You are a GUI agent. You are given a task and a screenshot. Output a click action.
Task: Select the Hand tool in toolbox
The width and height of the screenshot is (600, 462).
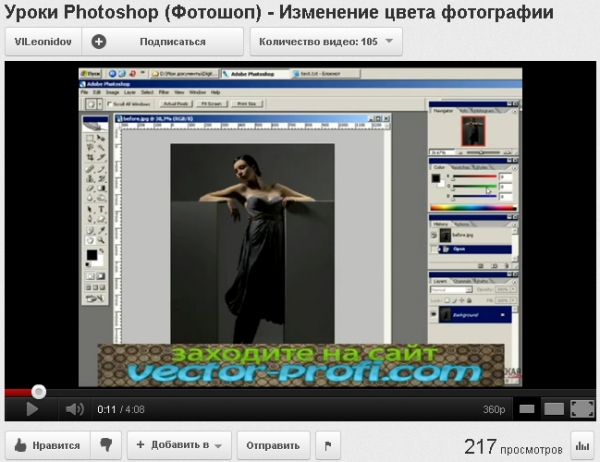90,240
